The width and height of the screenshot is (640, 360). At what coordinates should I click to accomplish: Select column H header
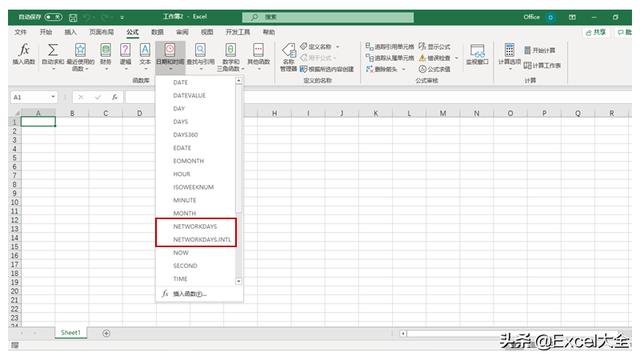(x=274, y=113)
